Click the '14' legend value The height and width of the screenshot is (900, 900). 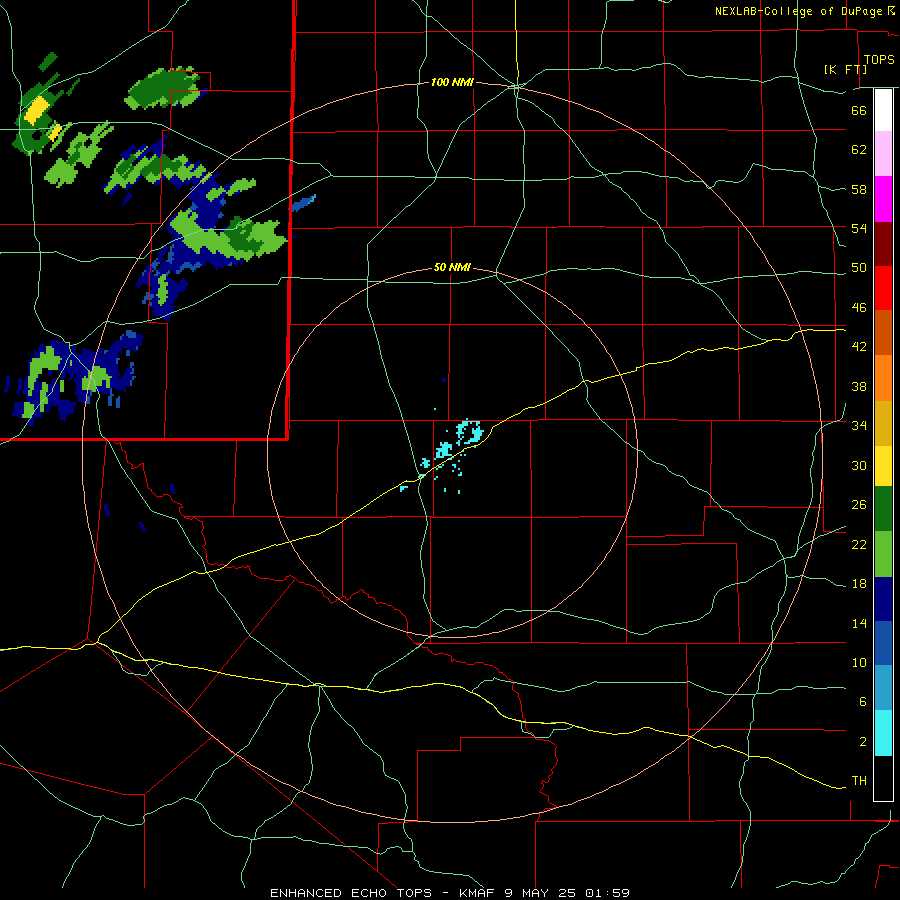pyautogui.click(x=859, y=623)
